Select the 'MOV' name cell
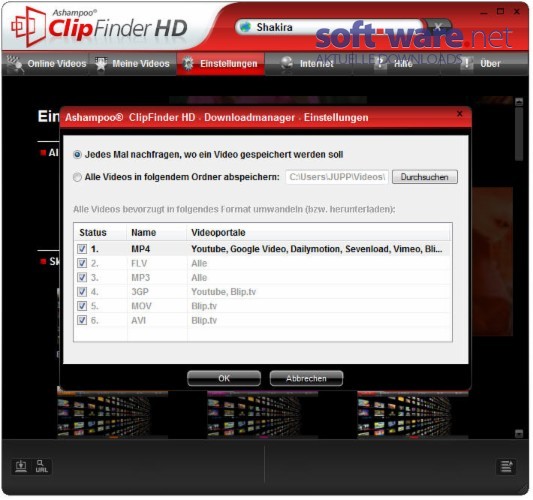Viewport: 533px width, 500px height. 141,306
